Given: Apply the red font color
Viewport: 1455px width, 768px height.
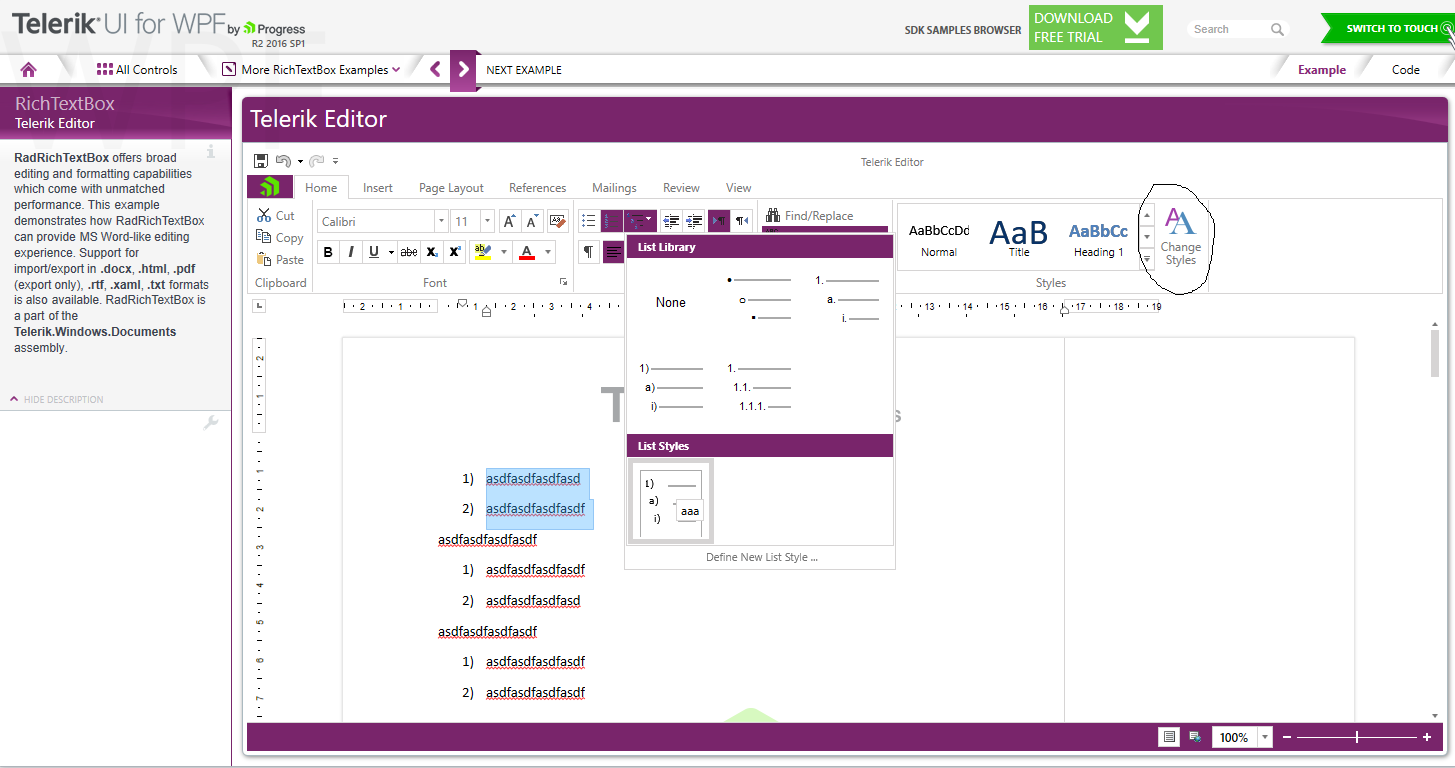Looking at the screenshot, I should pos(527,252).
